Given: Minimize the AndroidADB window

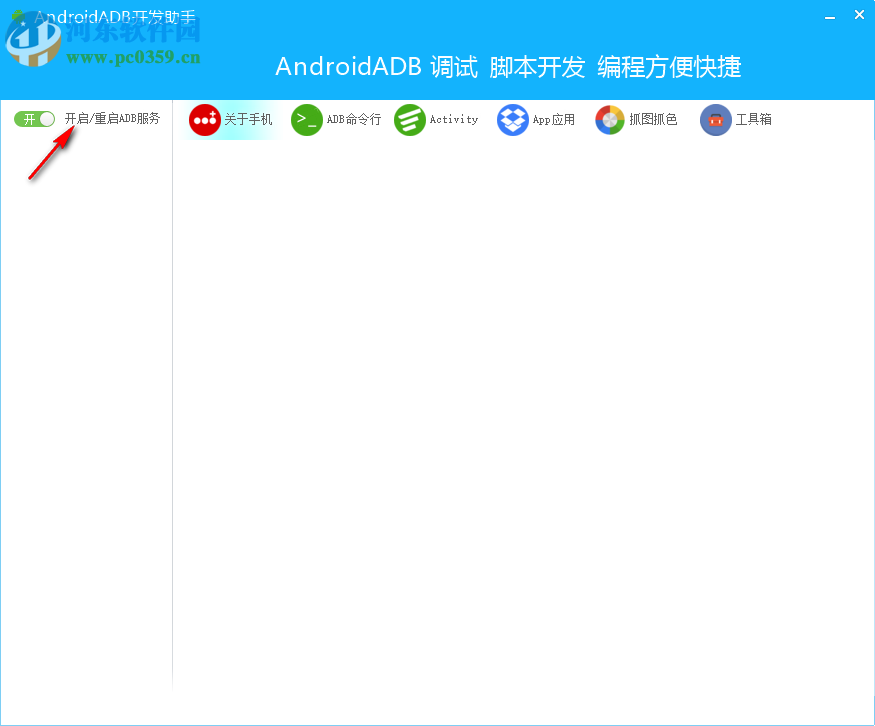Looking at the screenshot, I should point(829,15).
